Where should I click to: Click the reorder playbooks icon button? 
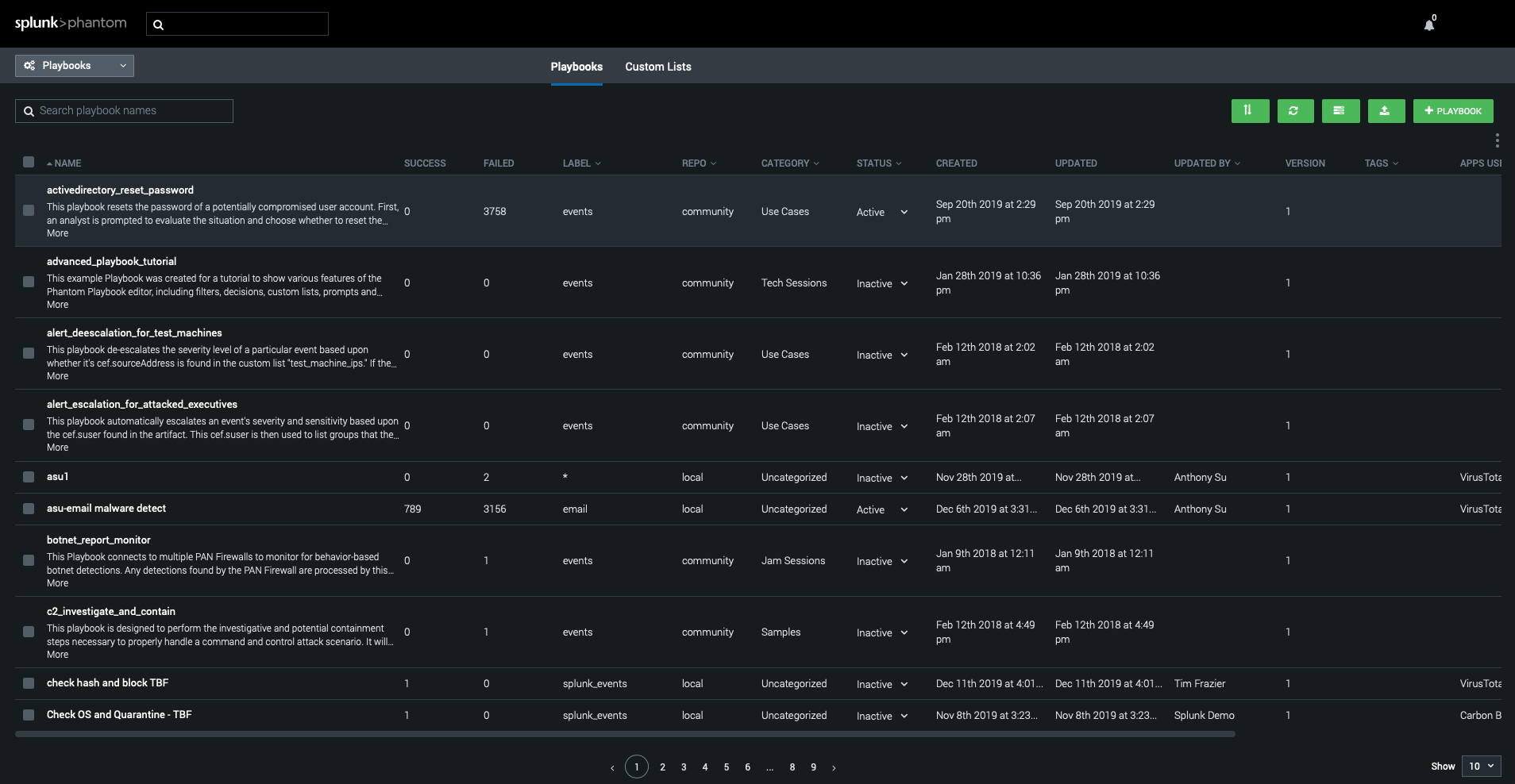click(1250, 111)
